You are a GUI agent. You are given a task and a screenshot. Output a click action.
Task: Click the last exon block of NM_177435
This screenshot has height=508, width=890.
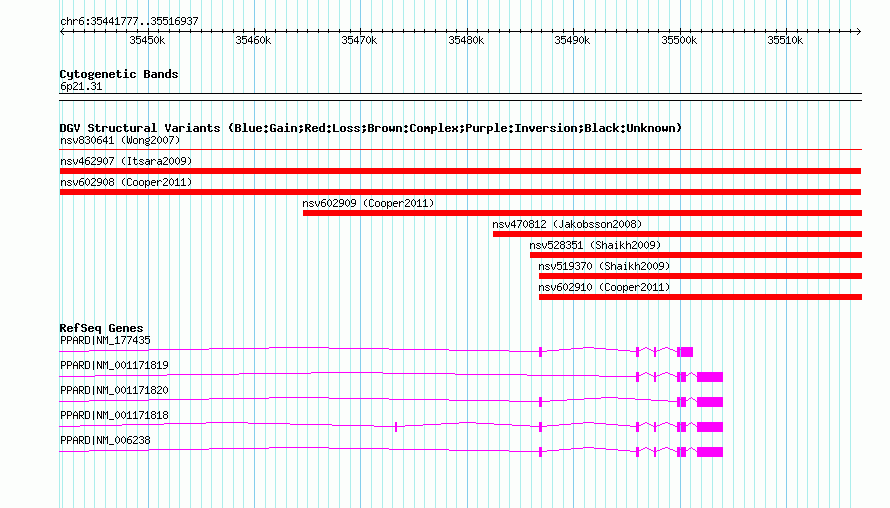[x=686, y=352]
